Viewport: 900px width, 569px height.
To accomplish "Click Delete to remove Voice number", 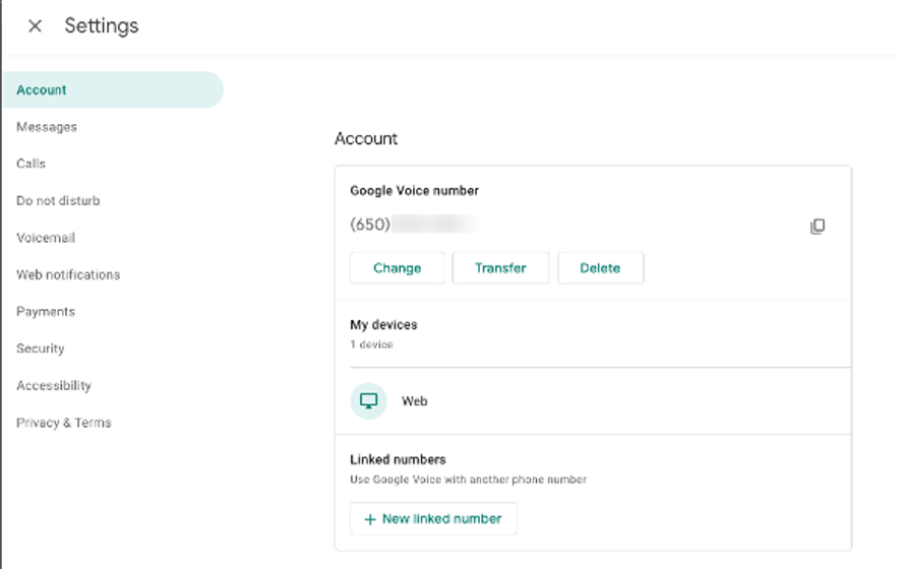I will pos(600,268).
